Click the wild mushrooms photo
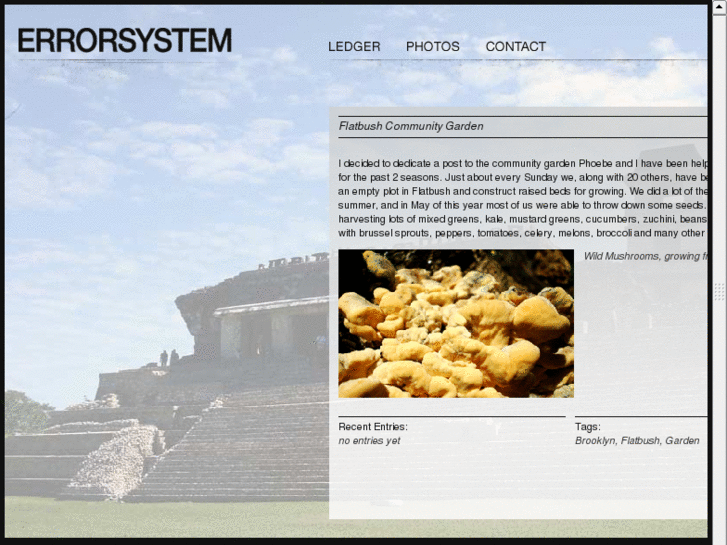 click(x=456, y=323)
